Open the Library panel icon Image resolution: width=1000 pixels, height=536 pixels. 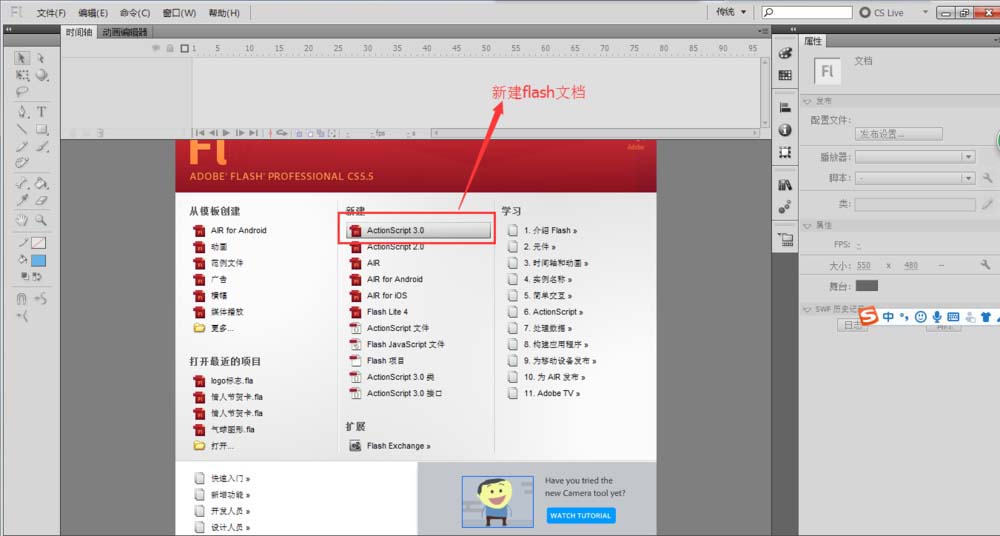[785, 185]
